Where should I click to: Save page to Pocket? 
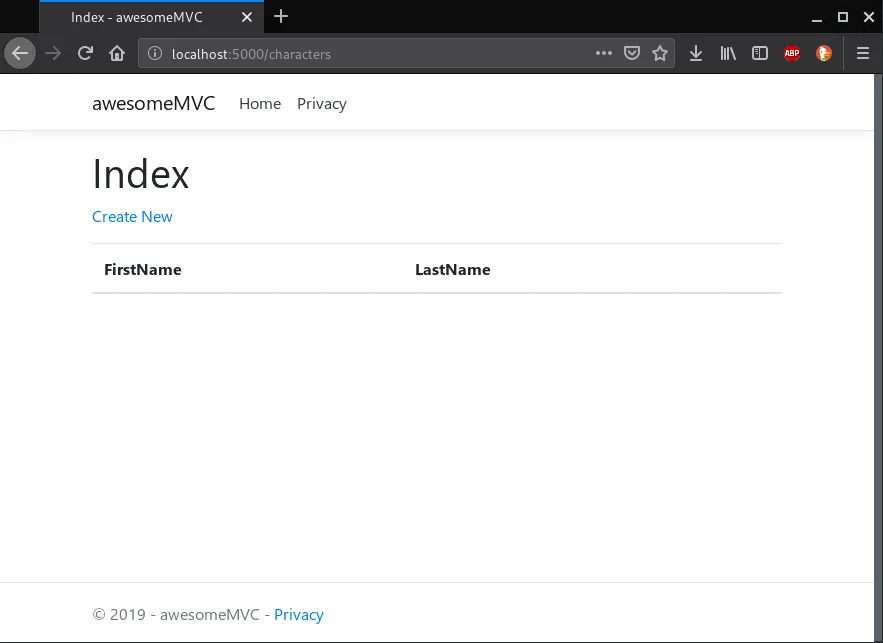pos(632,53)
